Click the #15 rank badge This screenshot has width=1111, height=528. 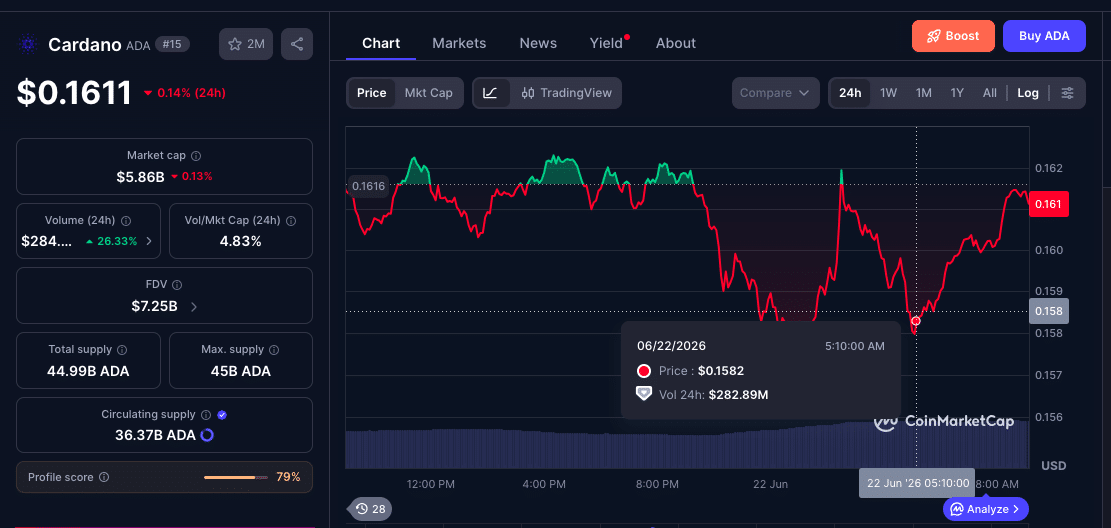click(x=172, y=45)
